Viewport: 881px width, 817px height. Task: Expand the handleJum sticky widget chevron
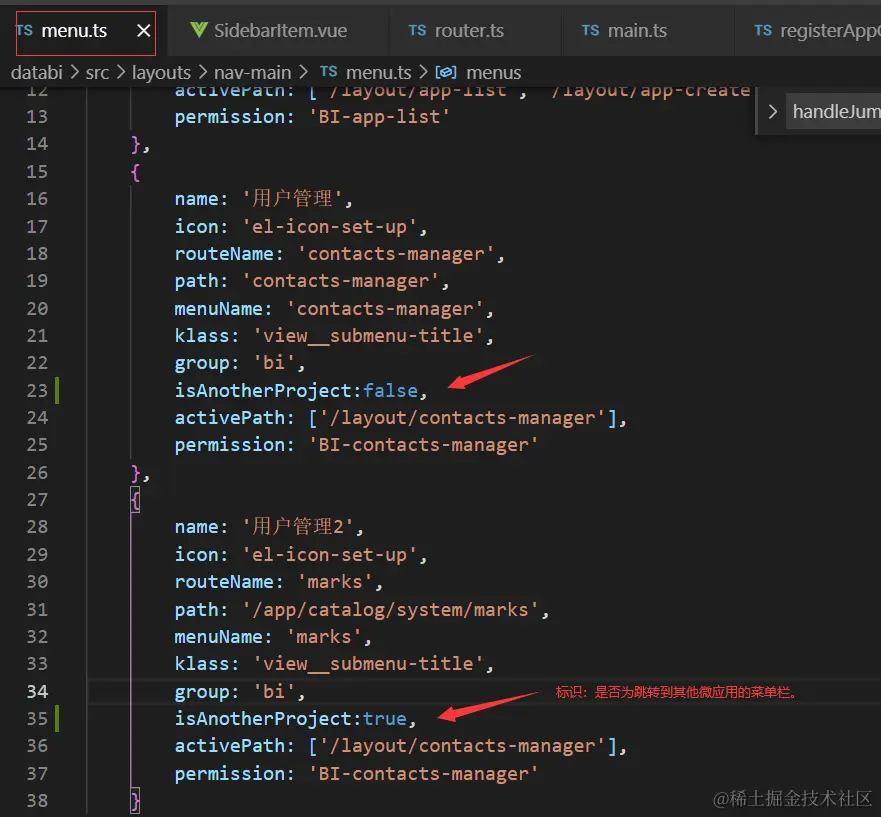tap(773, 112)
